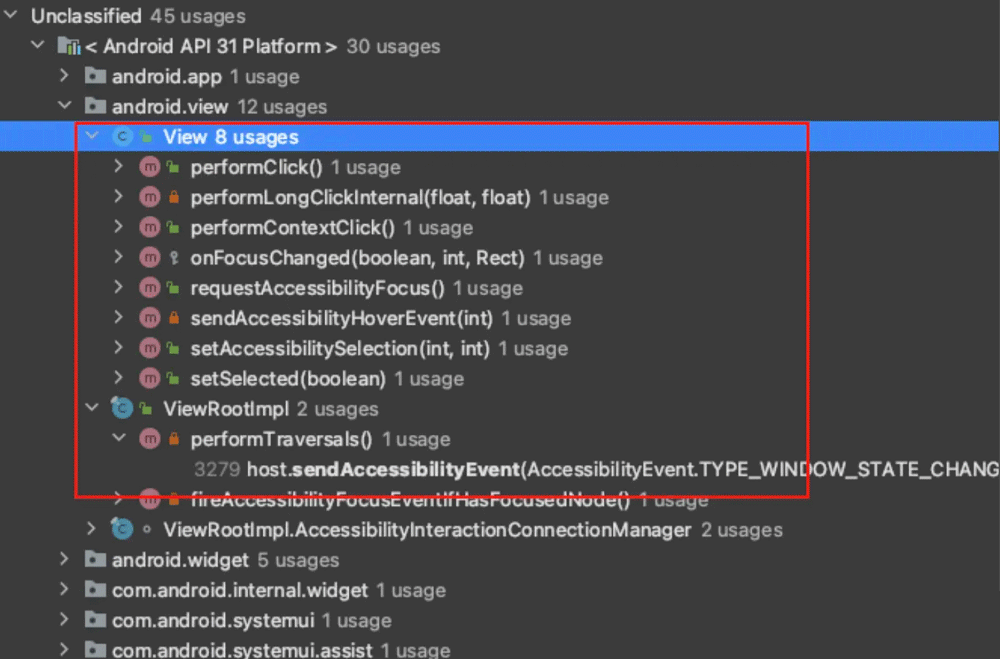Click the AccessibilityInteractionConnectionManager class icon
The width and height of the screenshot is (1000, 659).
(123, 530)
